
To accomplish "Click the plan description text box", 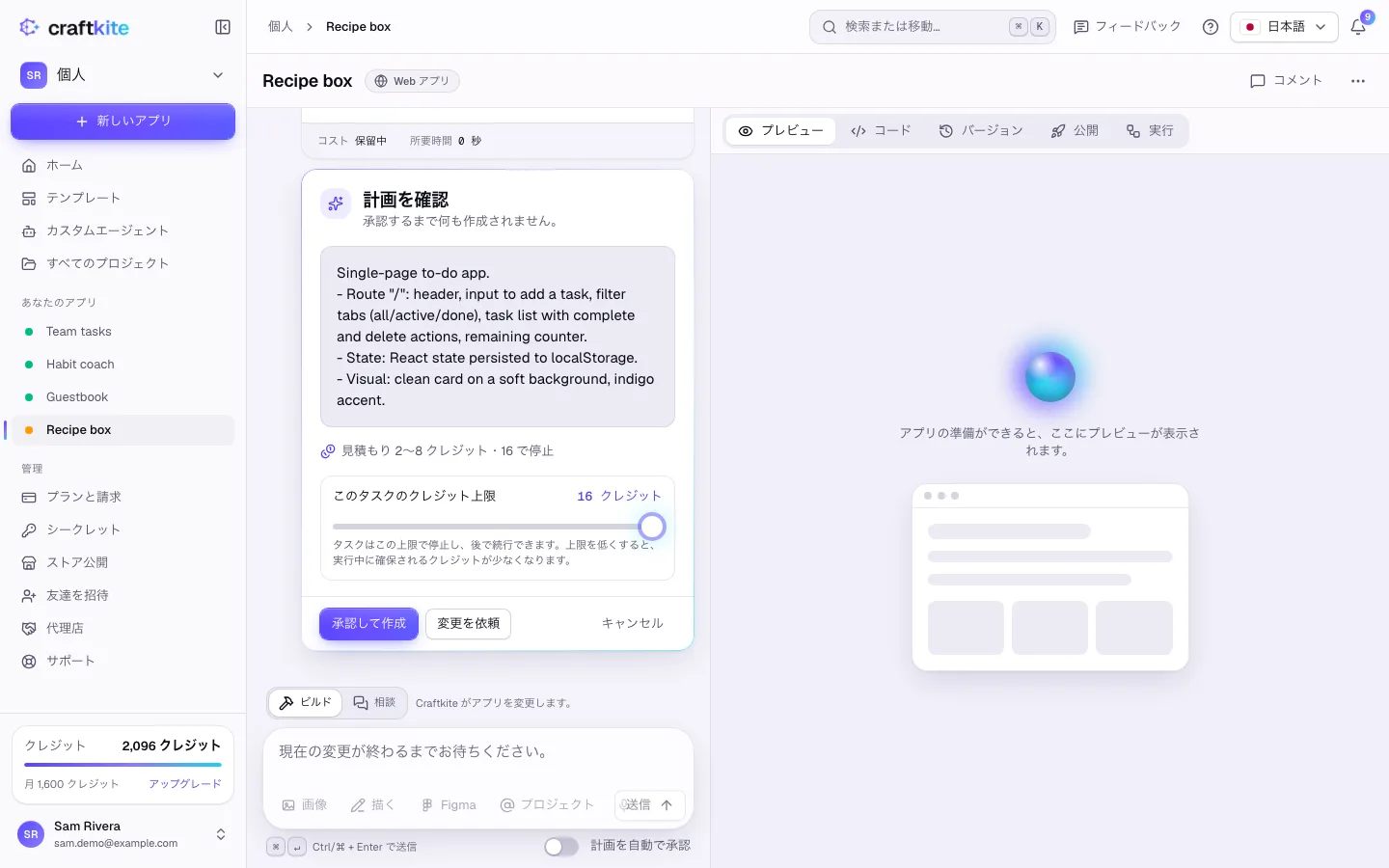I will [x=498, y=337].
